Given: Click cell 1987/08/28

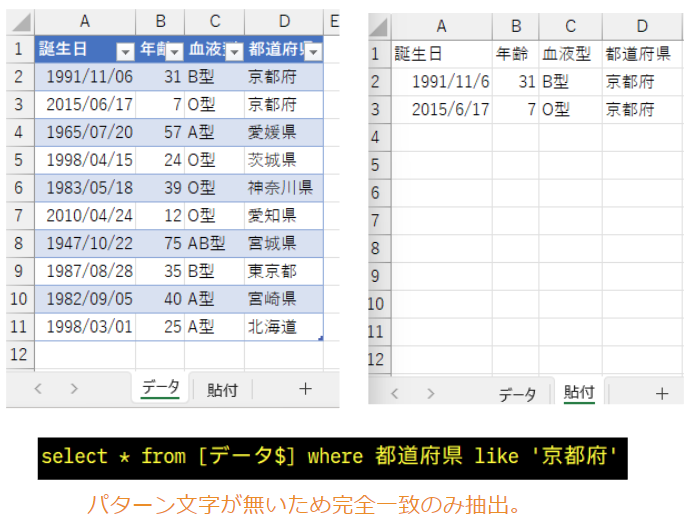Looking at the screenshot, I should (85, 271).
